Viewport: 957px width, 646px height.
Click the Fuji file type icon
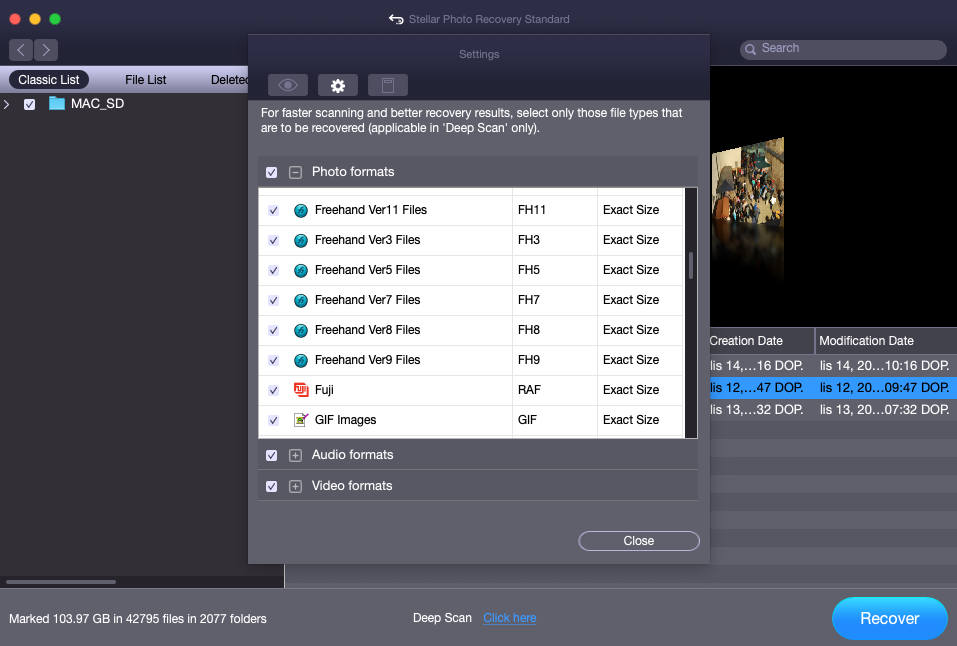click(x=301, y=390)
